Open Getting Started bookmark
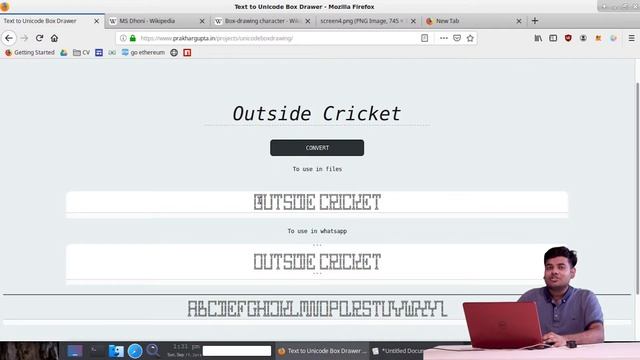 pos(30,53)
